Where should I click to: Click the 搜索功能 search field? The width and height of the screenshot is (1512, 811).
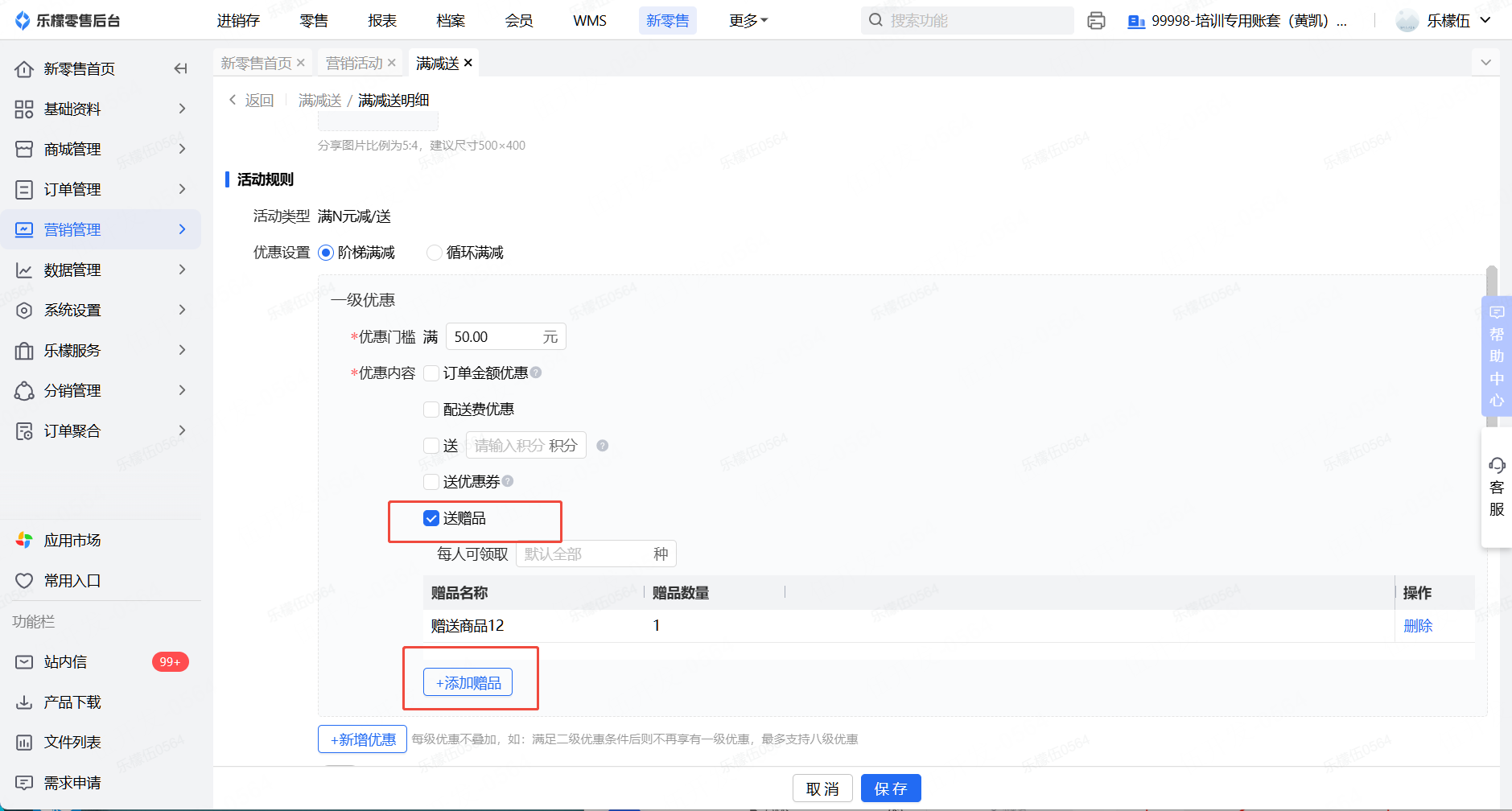coord(967,20)
